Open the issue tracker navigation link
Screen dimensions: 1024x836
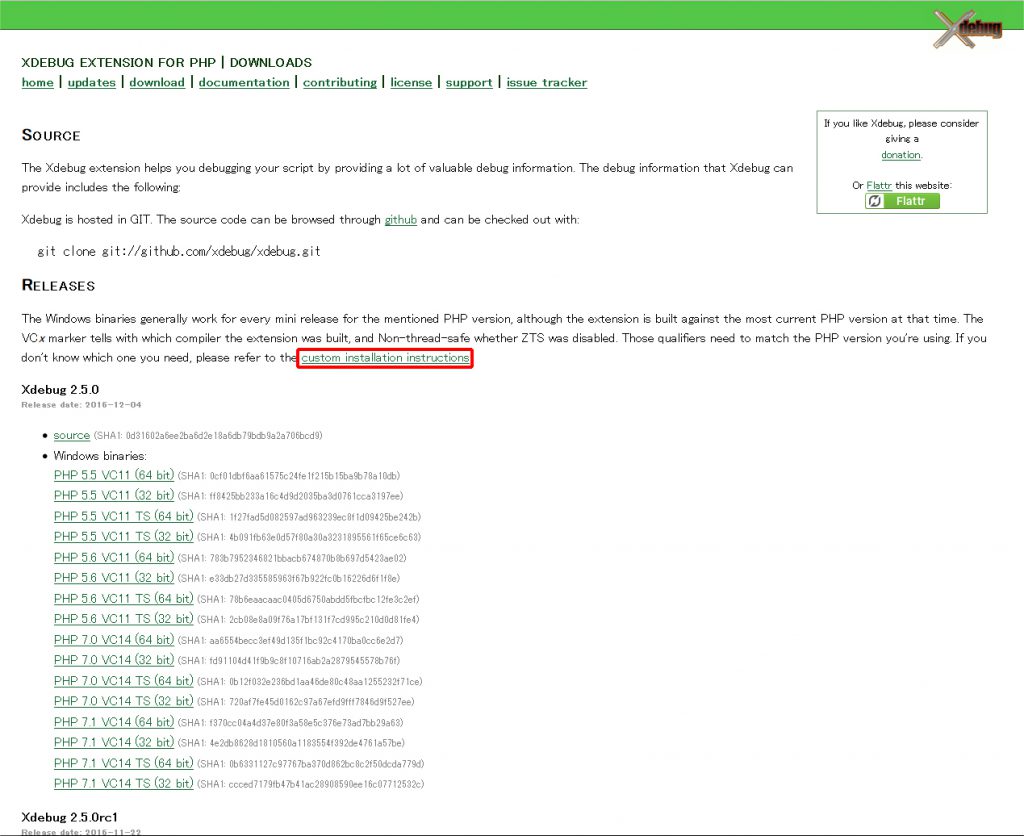547,82
